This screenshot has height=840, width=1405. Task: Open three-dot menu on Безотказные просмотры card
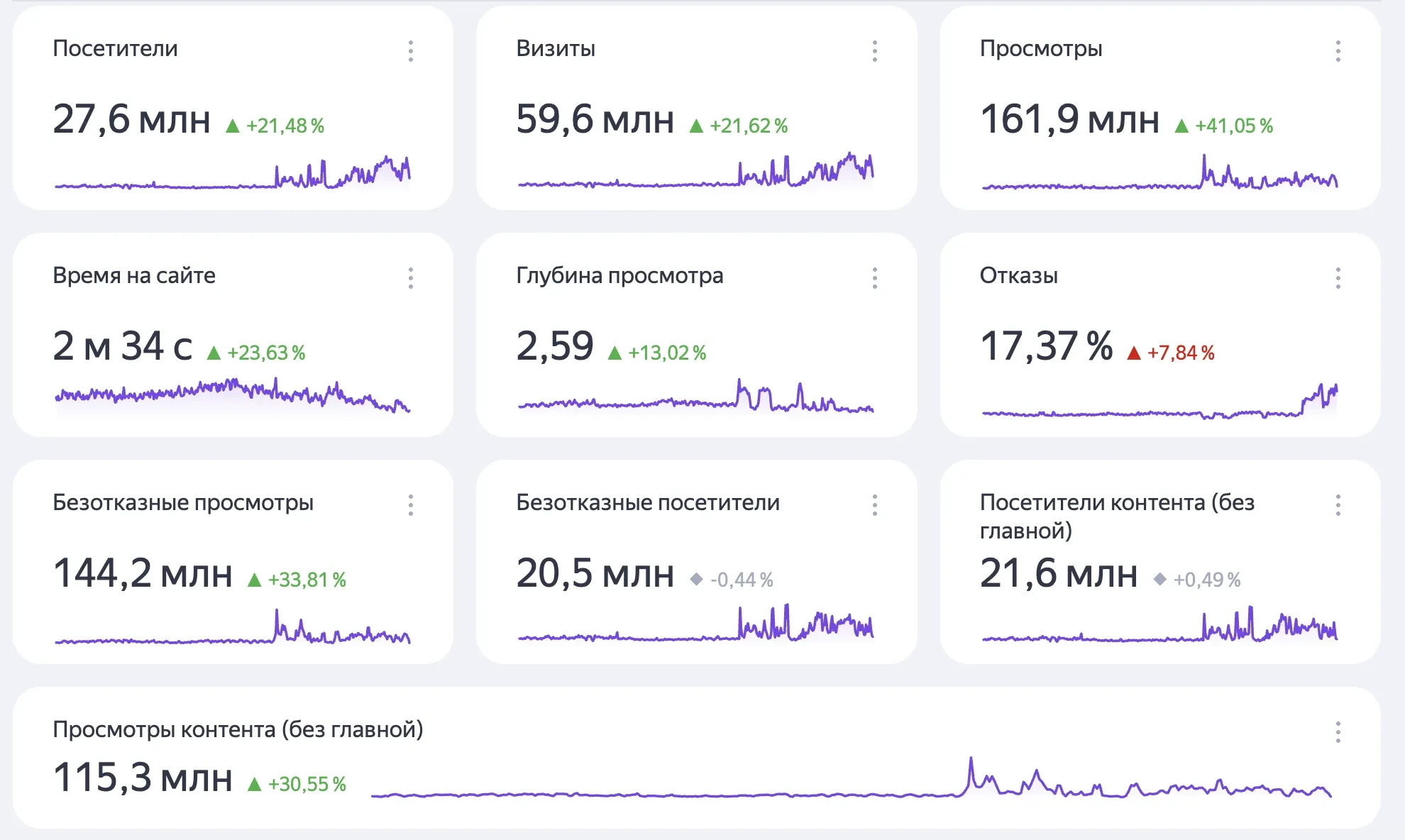click(411, 505)
